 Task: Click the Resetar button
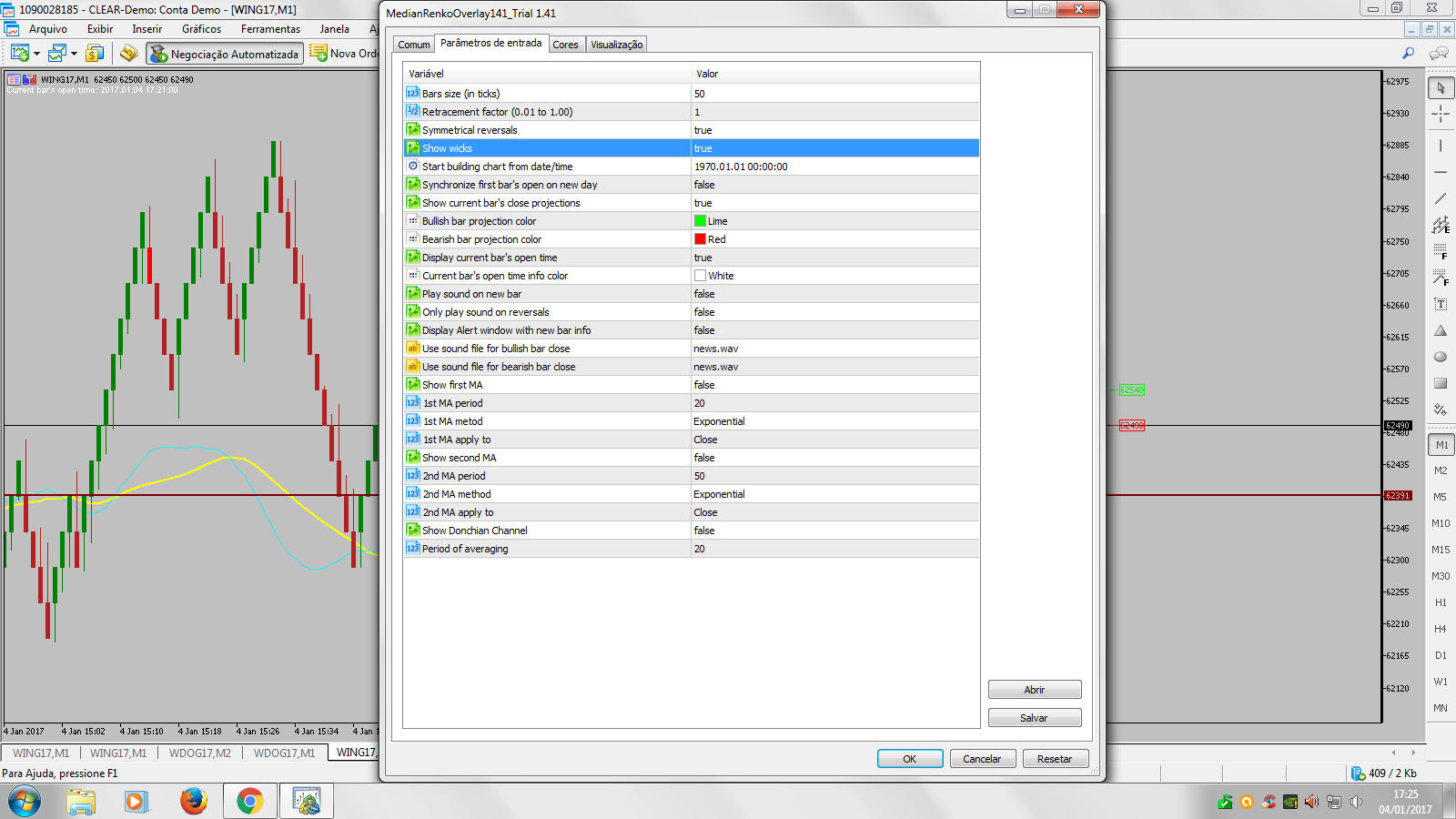coord(1056,759)
